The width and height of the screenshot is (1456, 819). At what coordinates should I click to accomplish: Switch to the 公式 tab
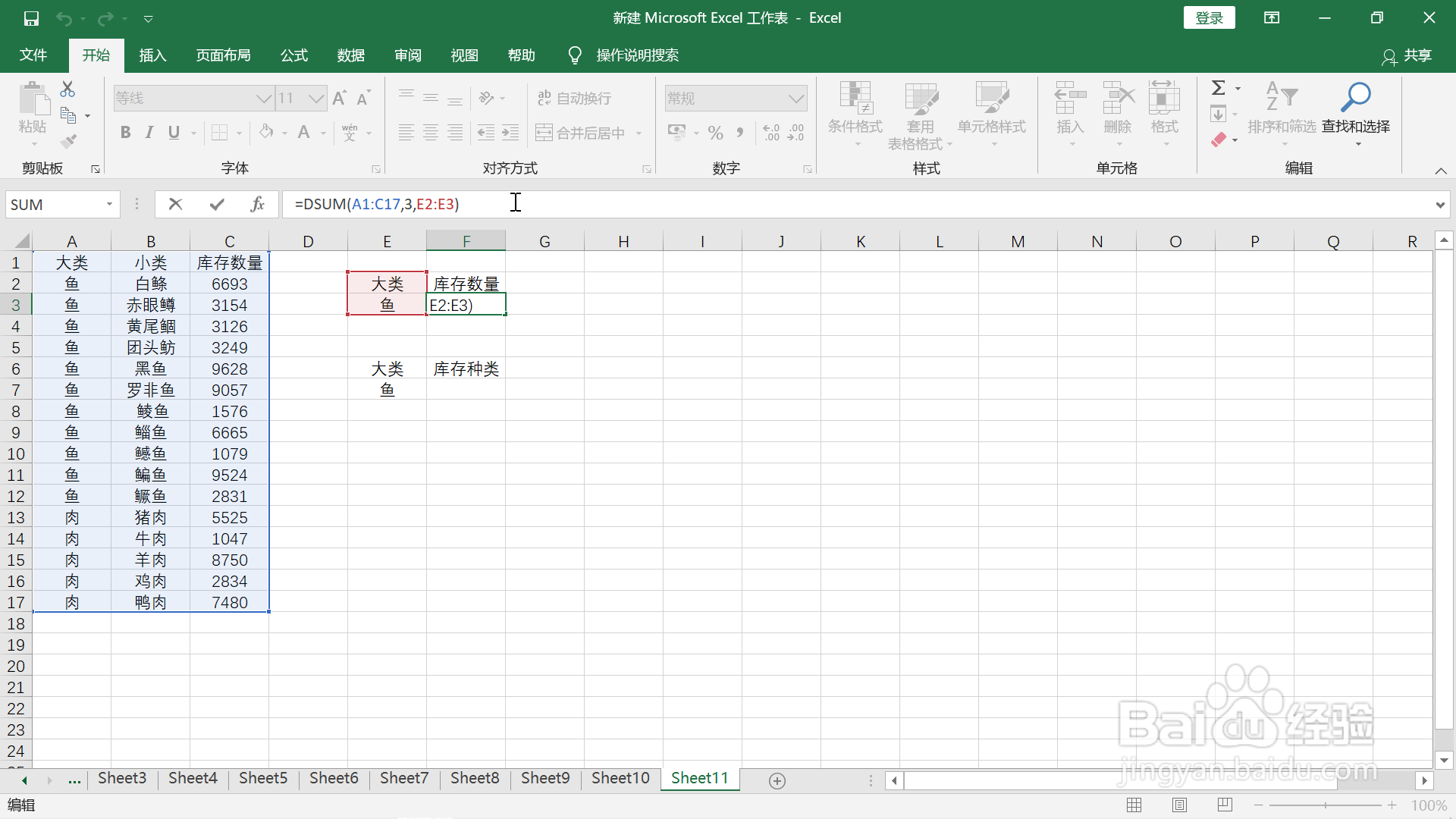pyautogui.click(x=294, y=55)
